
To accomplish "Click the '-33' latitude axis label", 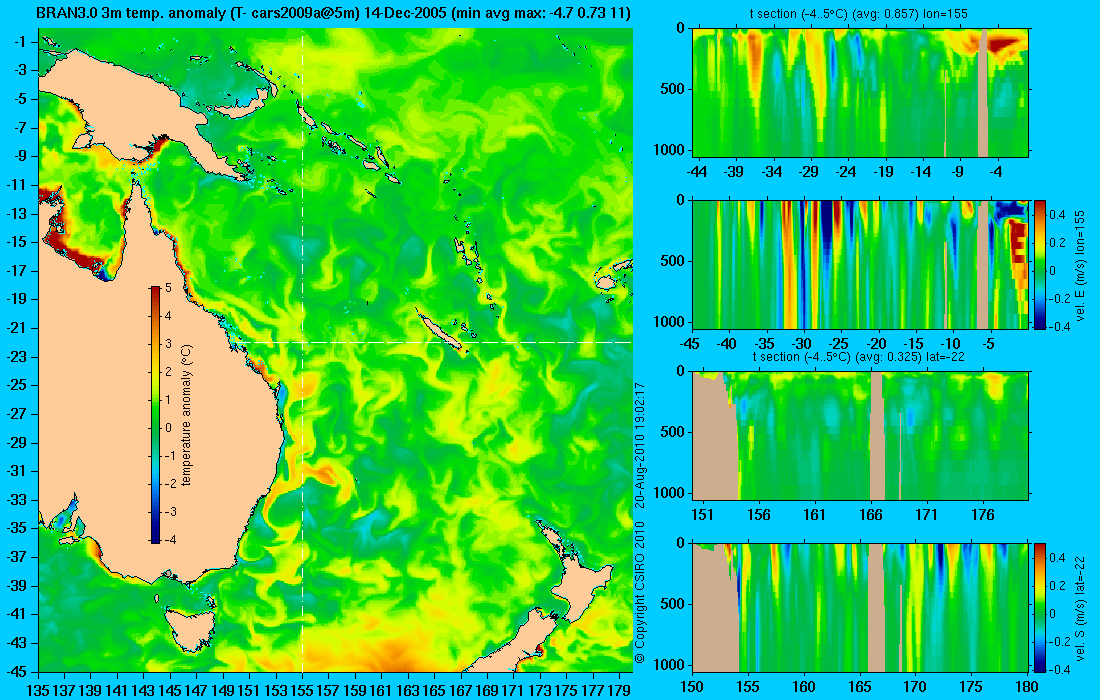I will point(20,499).
